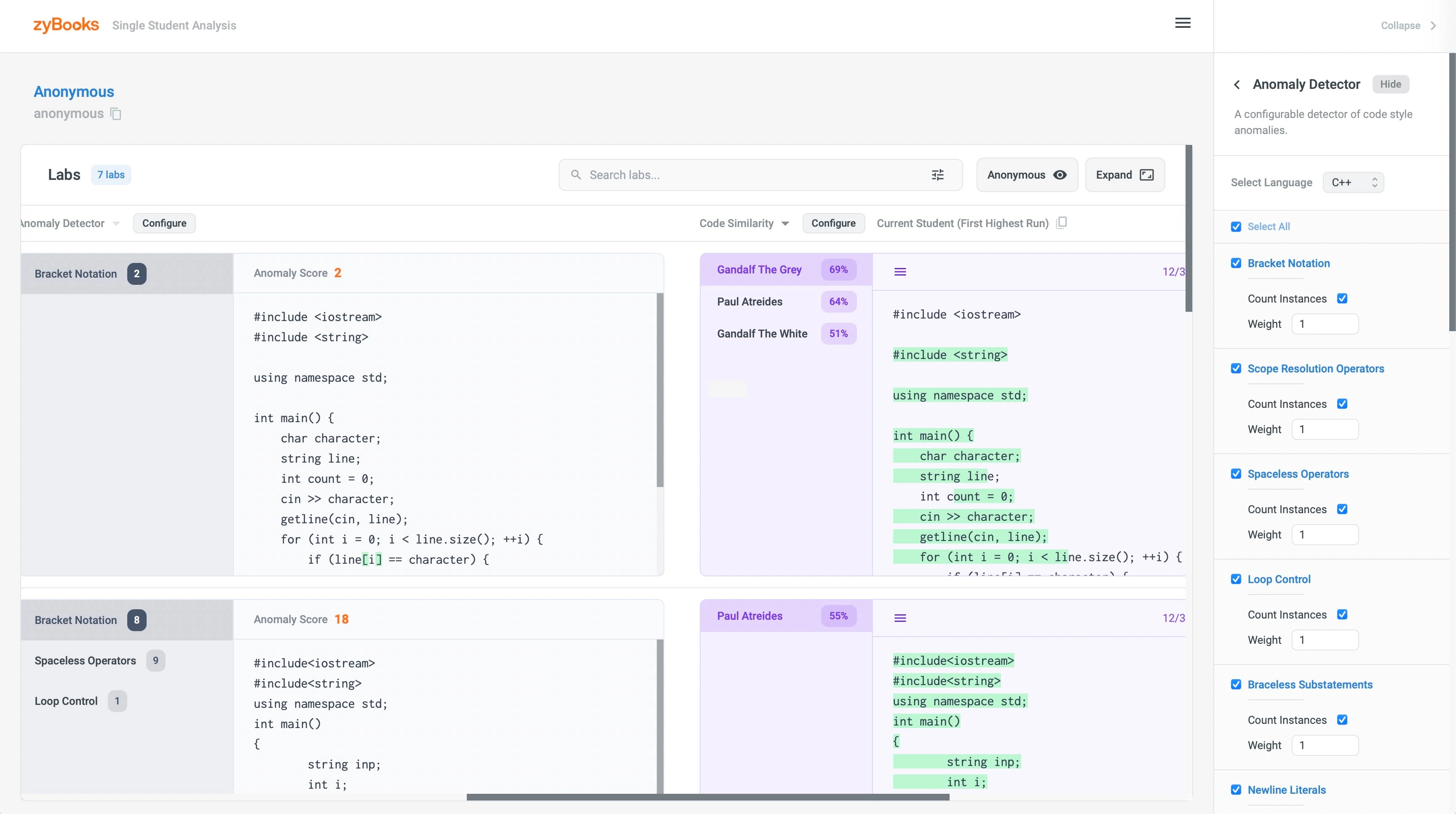Select Spaceless Operators anomaly item
Screen dimensions: 1456x814
tap(86, 661)
